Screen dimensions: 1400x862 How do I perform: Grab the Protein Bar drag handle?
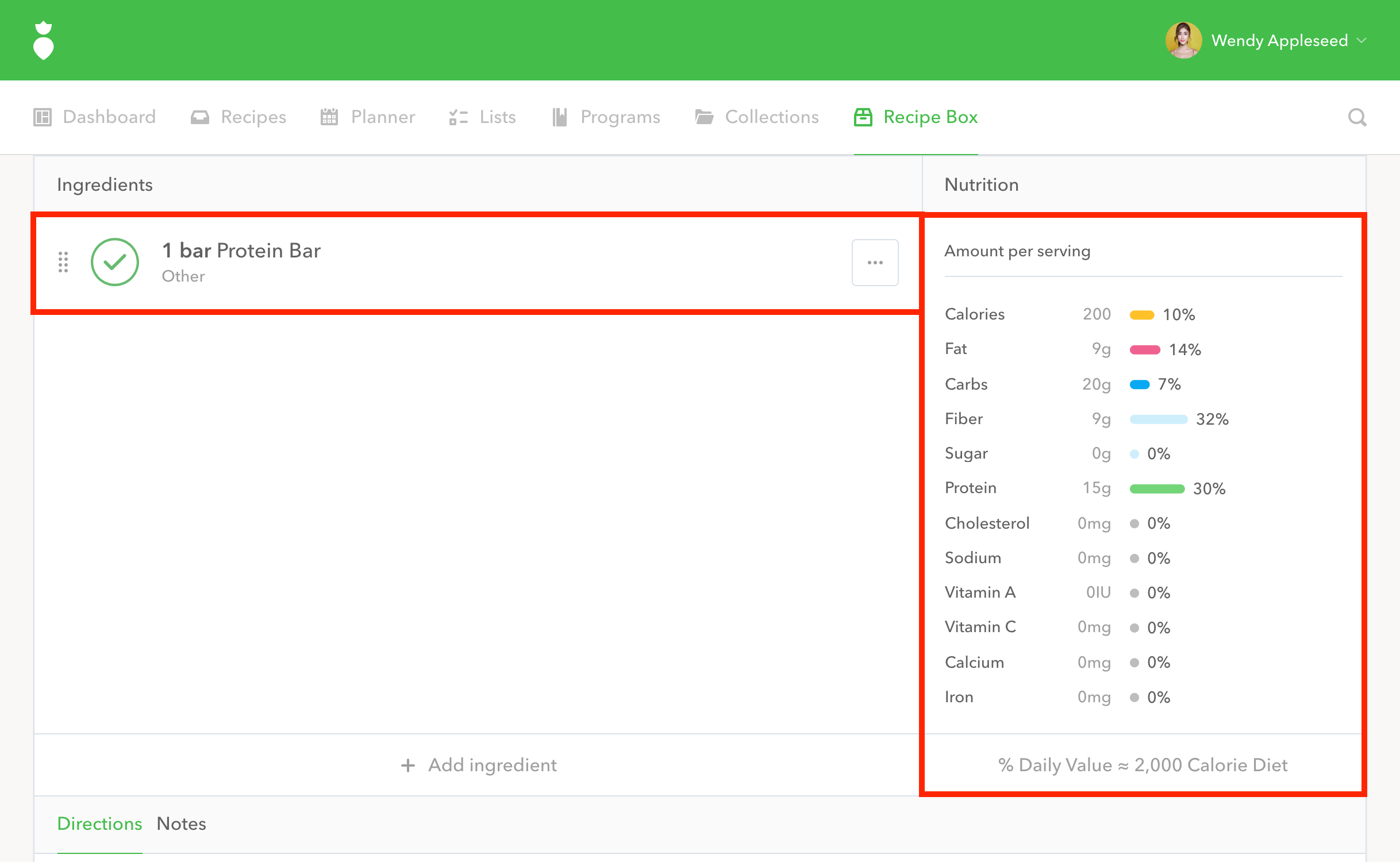tap(63, 262)
